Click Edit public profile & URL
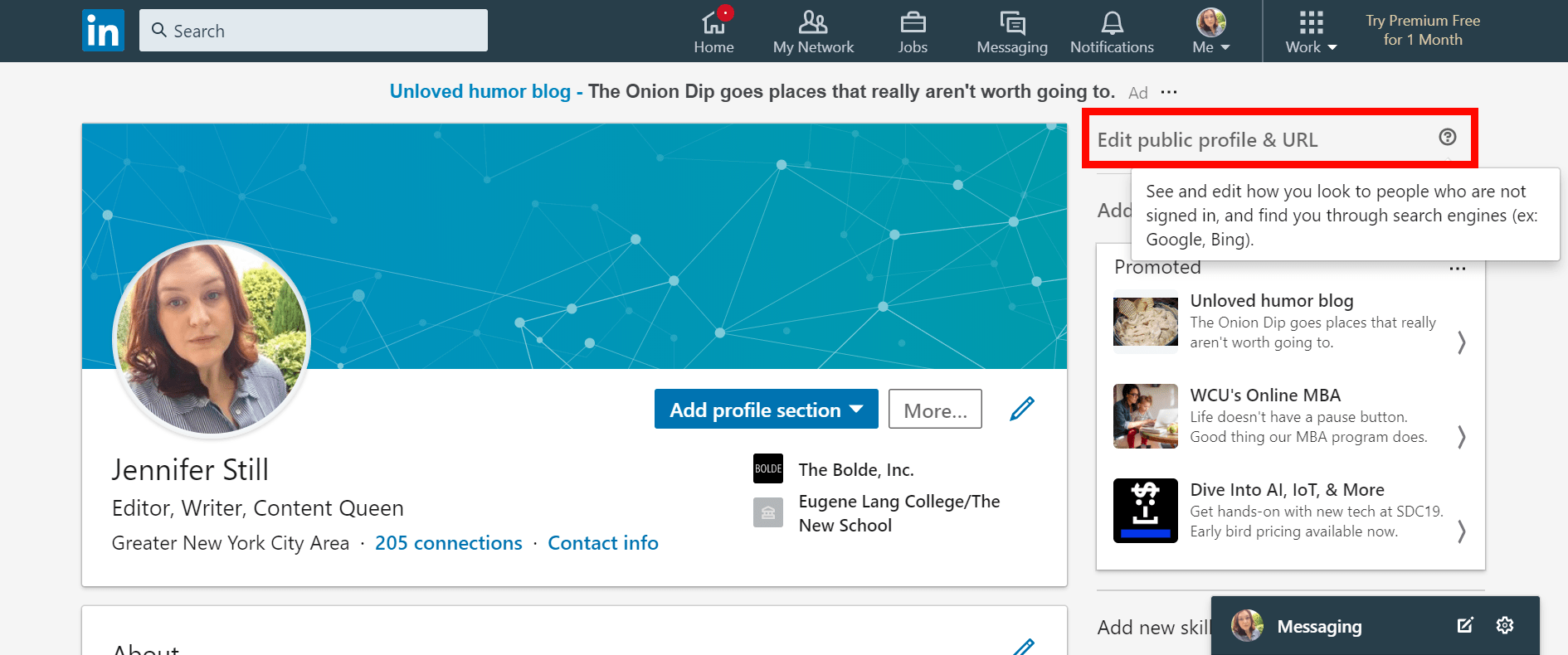The height and width of the screenshot is (655, 1568). click(1207, 140)
